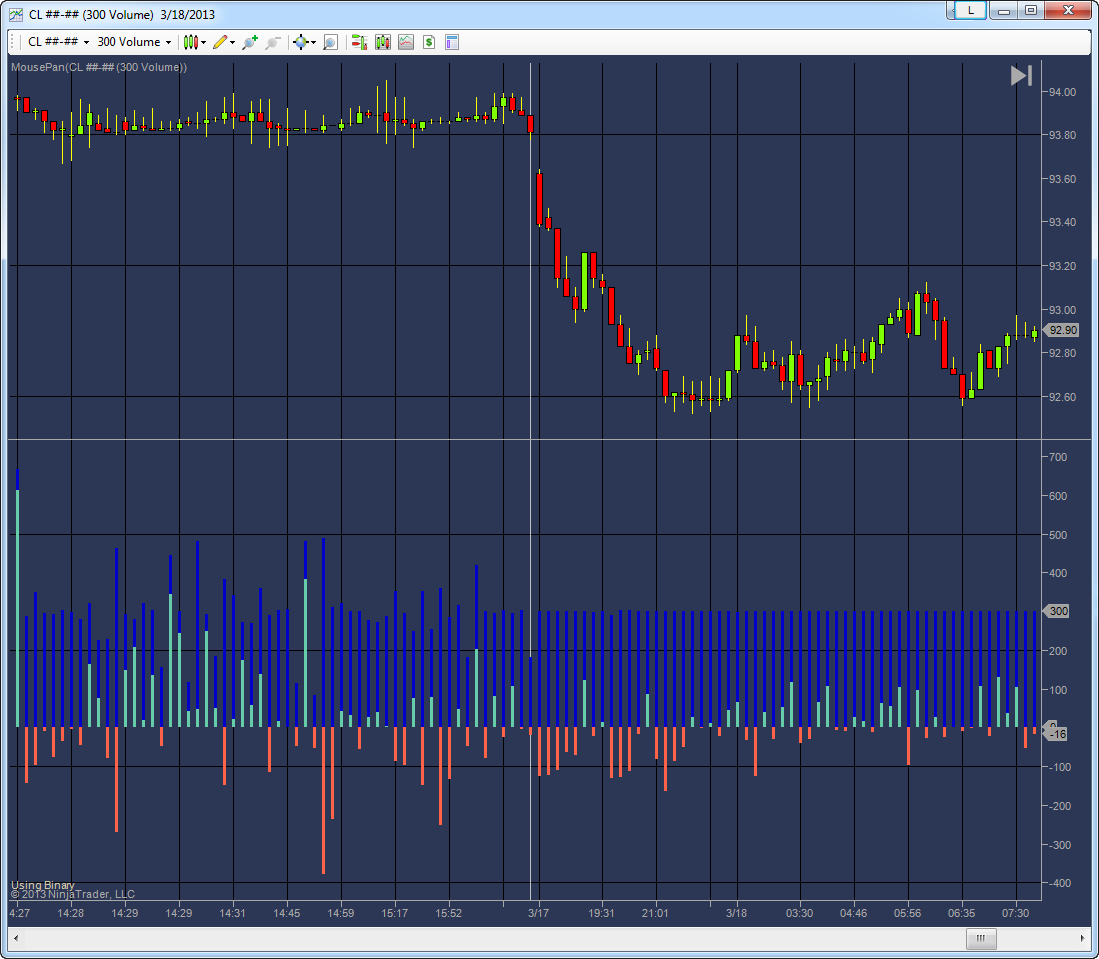This screenshot has width=1099, height=959.
Task: Expand the chart style dropdown arrow
Action: [204, 42]
